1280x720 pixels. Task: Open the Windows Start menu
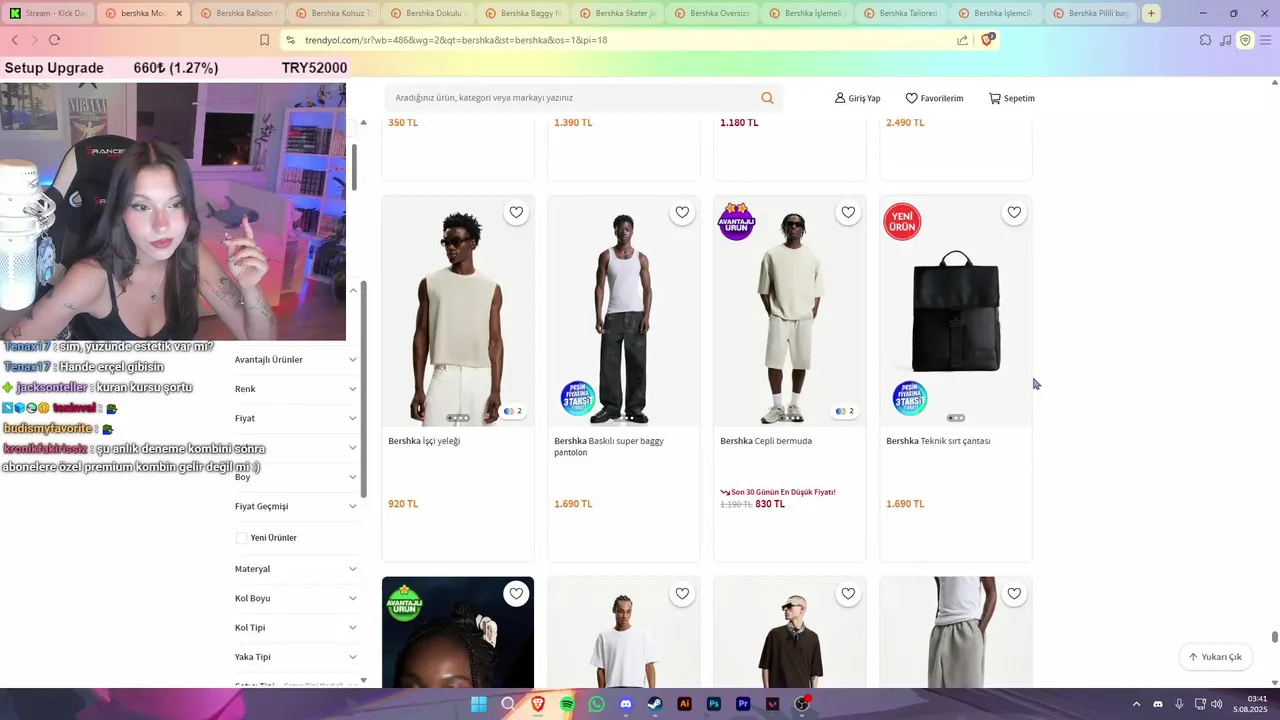coord(479,704)
